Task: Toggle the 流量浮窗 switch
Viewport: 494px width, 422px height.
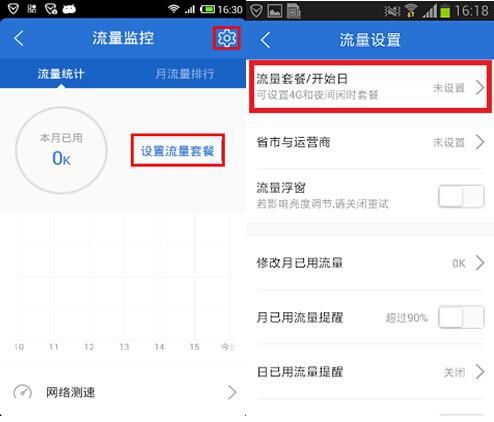Action: (461, 196)
